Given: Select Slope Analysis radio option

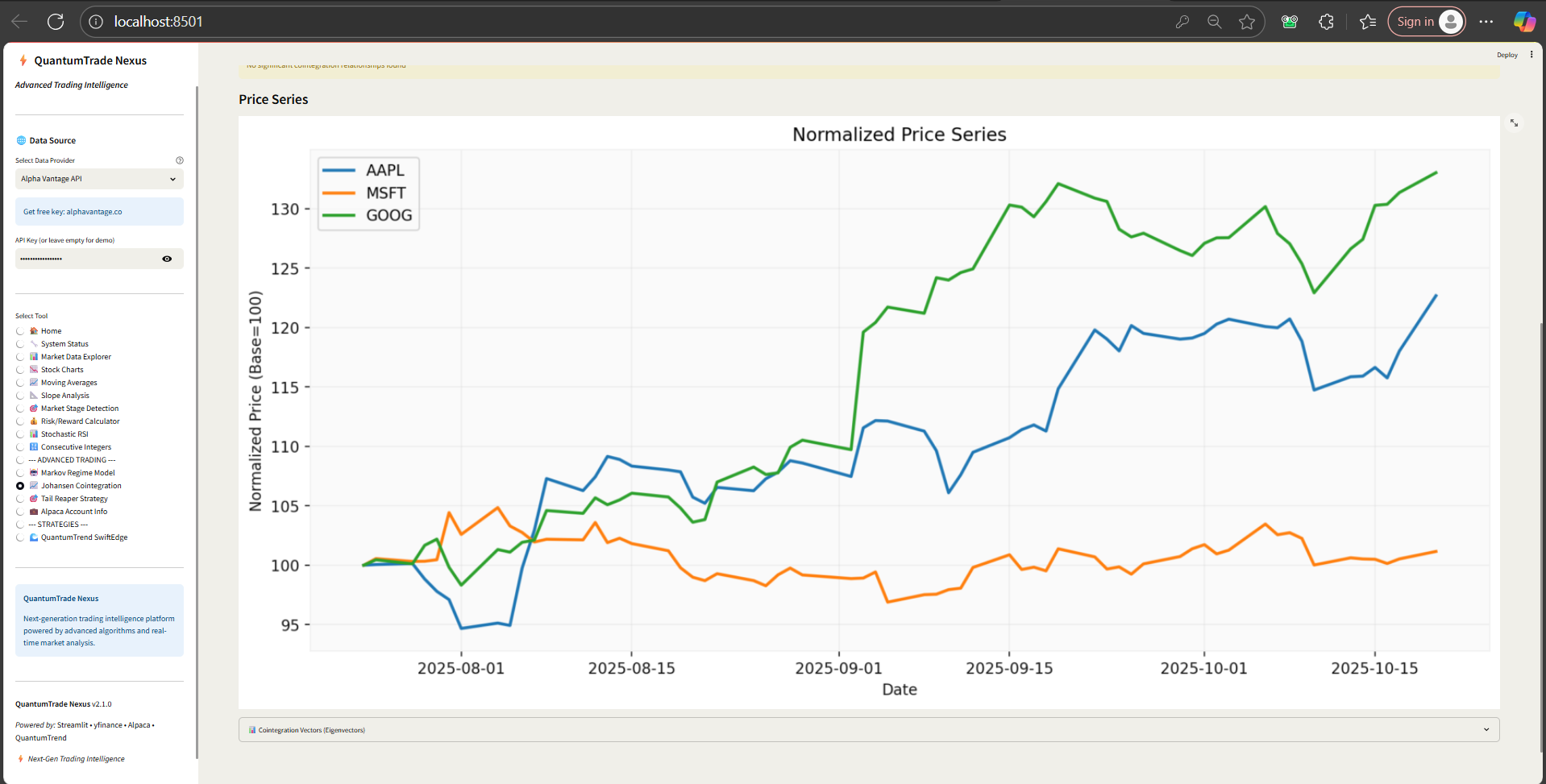Looking at the screenshot, I should point(20,396).
